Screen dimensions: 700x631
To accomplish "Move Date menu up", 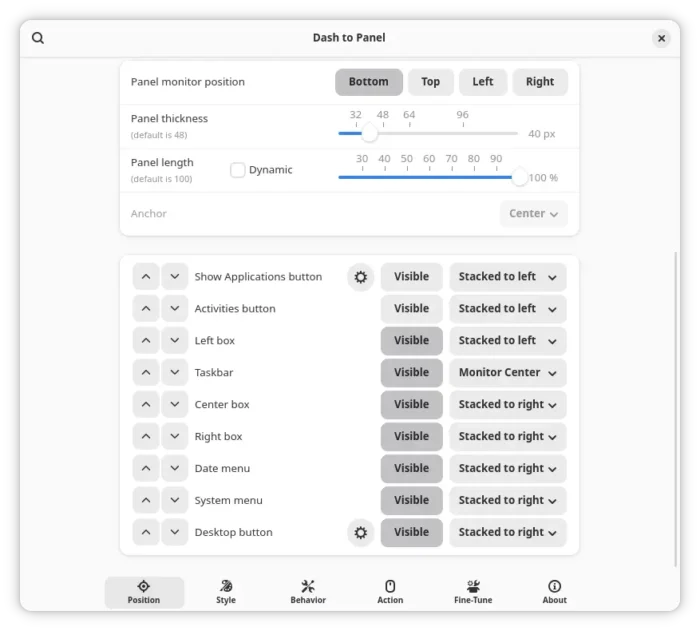I will click(x=146, y=468).
